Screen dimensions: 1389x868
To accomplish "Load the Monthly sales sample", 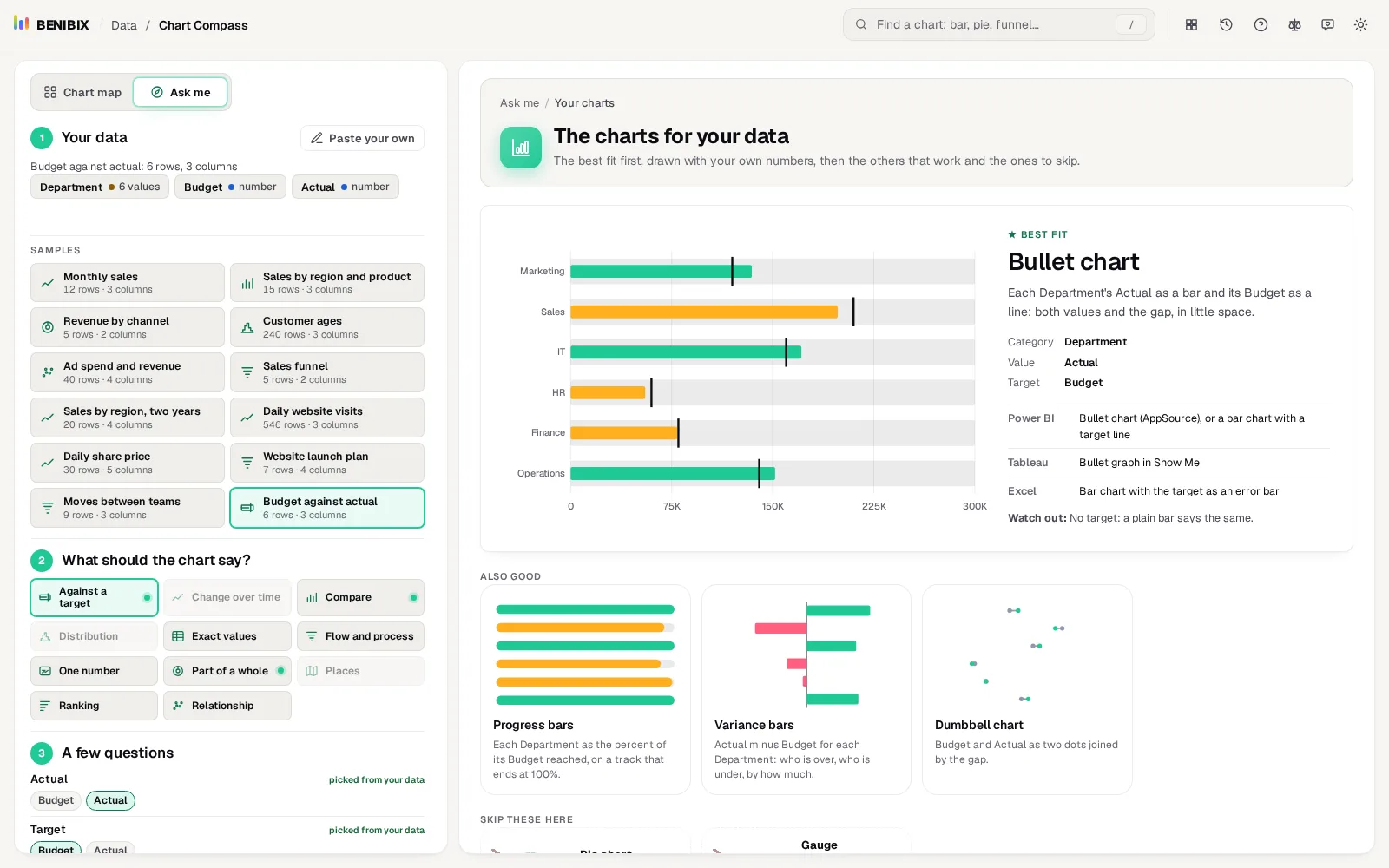I will (128, 283).
